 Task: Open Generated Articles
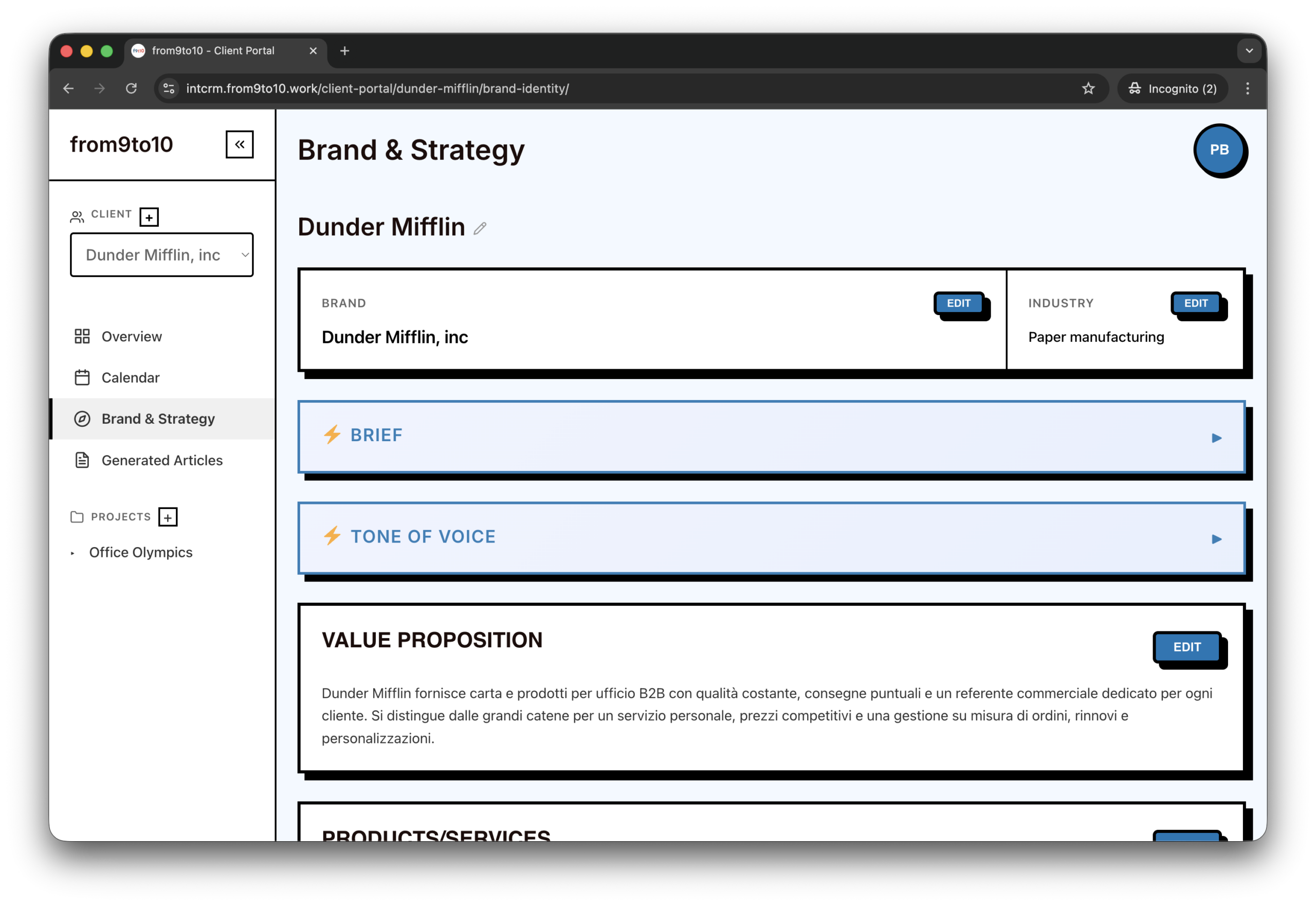[162, 460]
